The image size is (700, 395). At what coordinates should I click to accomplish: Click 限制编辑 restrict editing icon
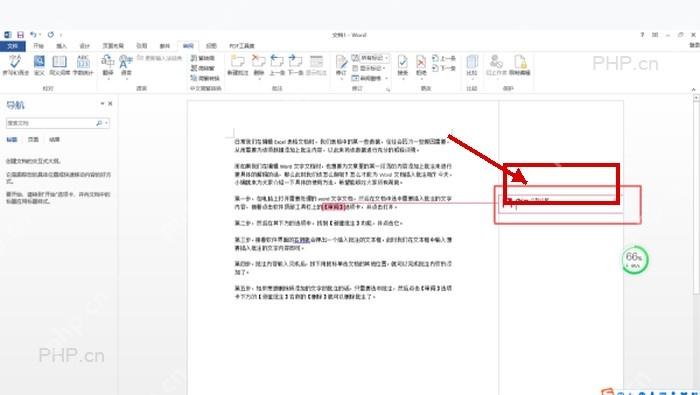coord(520,65)
